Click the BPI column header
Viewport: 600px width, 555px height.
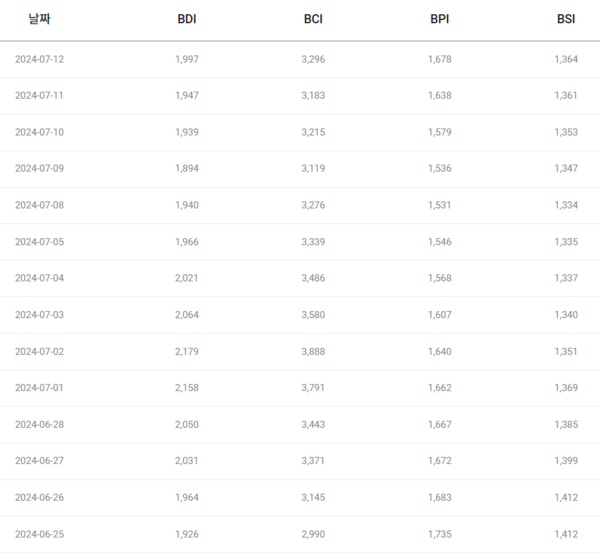click(x=439, y=19)
